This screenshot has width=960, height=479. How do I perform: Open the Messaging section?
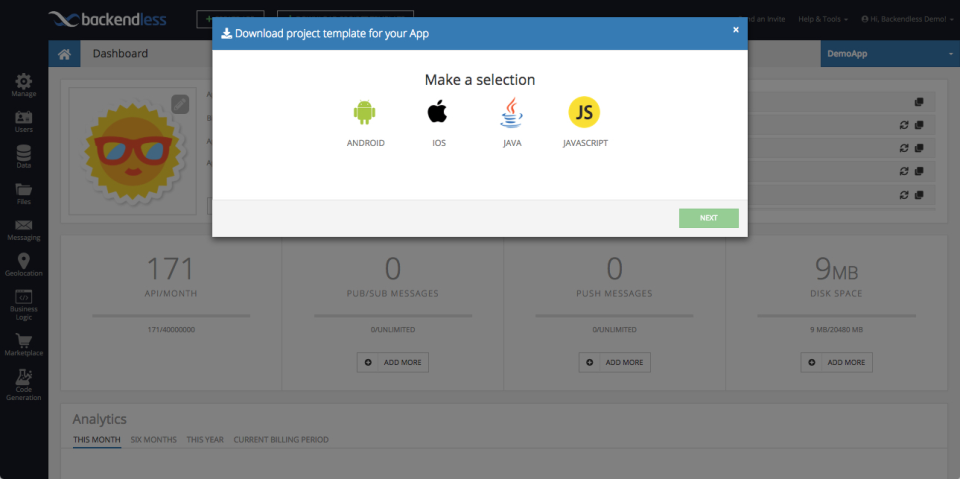(24, 229)
